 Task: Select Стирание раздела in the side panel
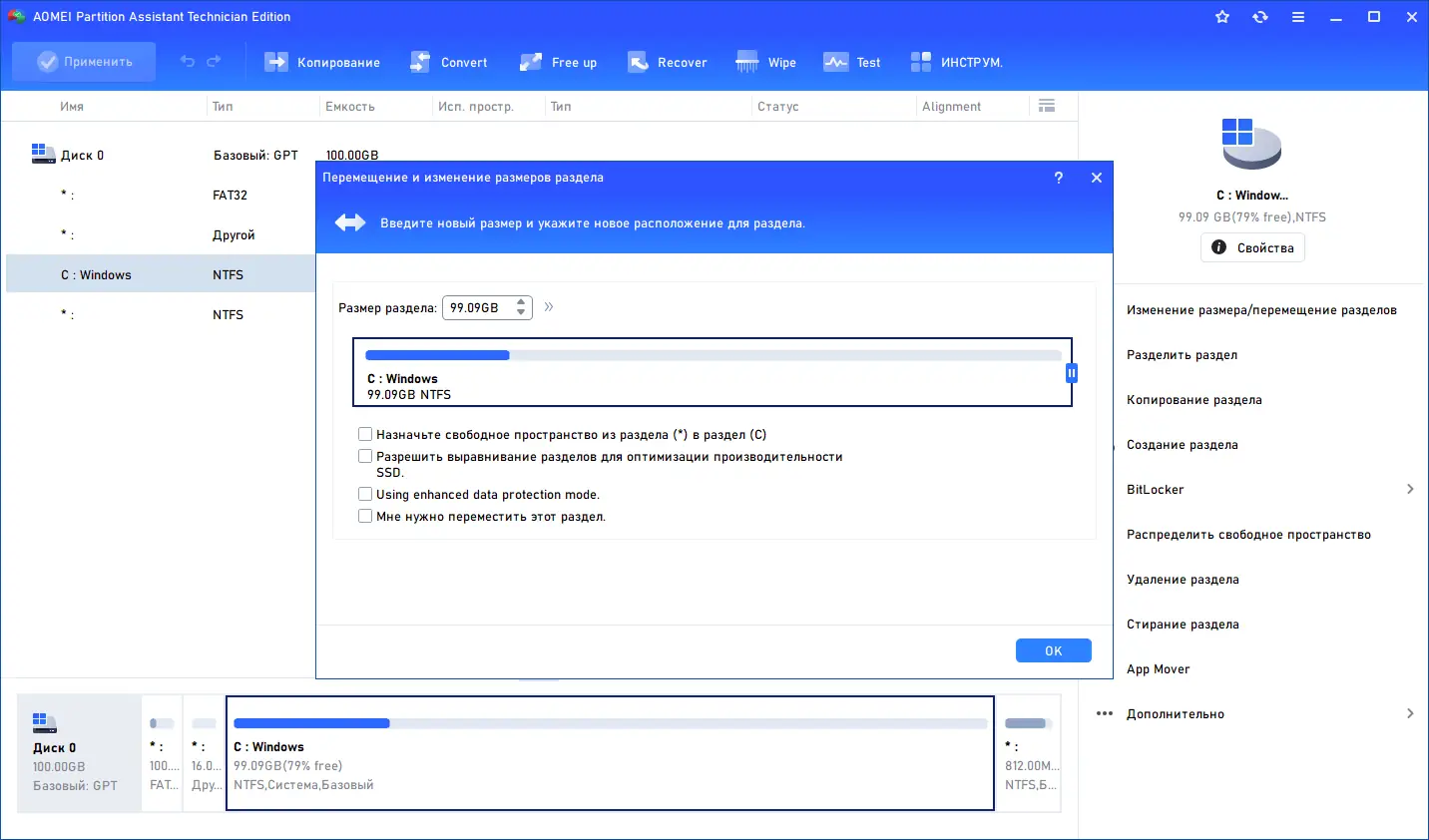pyautogui.click(x=1183, y=625)
